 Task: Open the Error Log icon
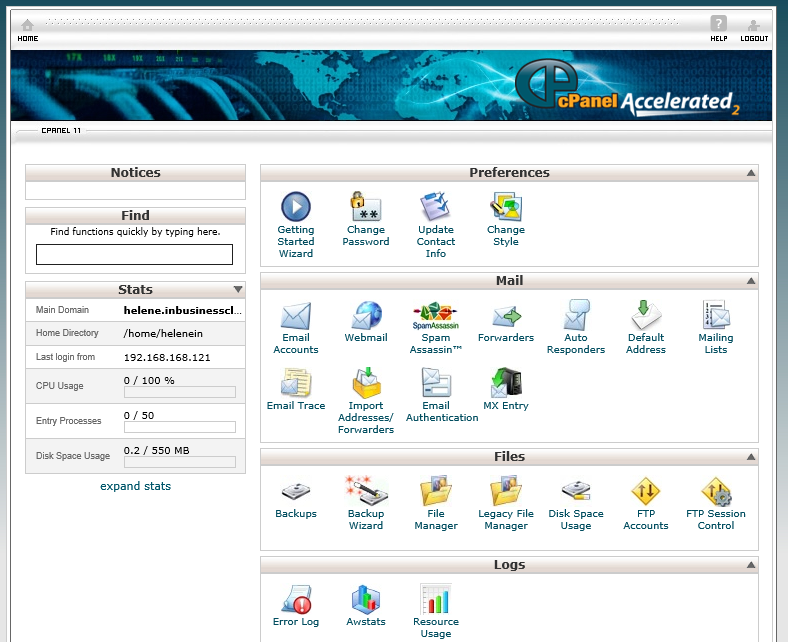point(296,599)
